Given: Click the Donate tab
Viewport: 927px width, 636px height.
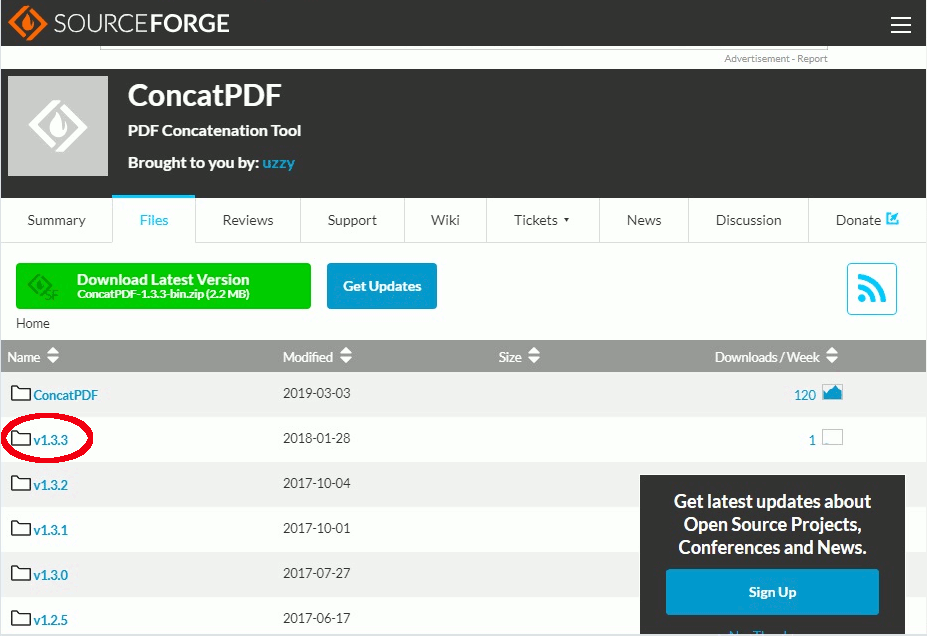Looking at the screenshot, I should (867, 220).
